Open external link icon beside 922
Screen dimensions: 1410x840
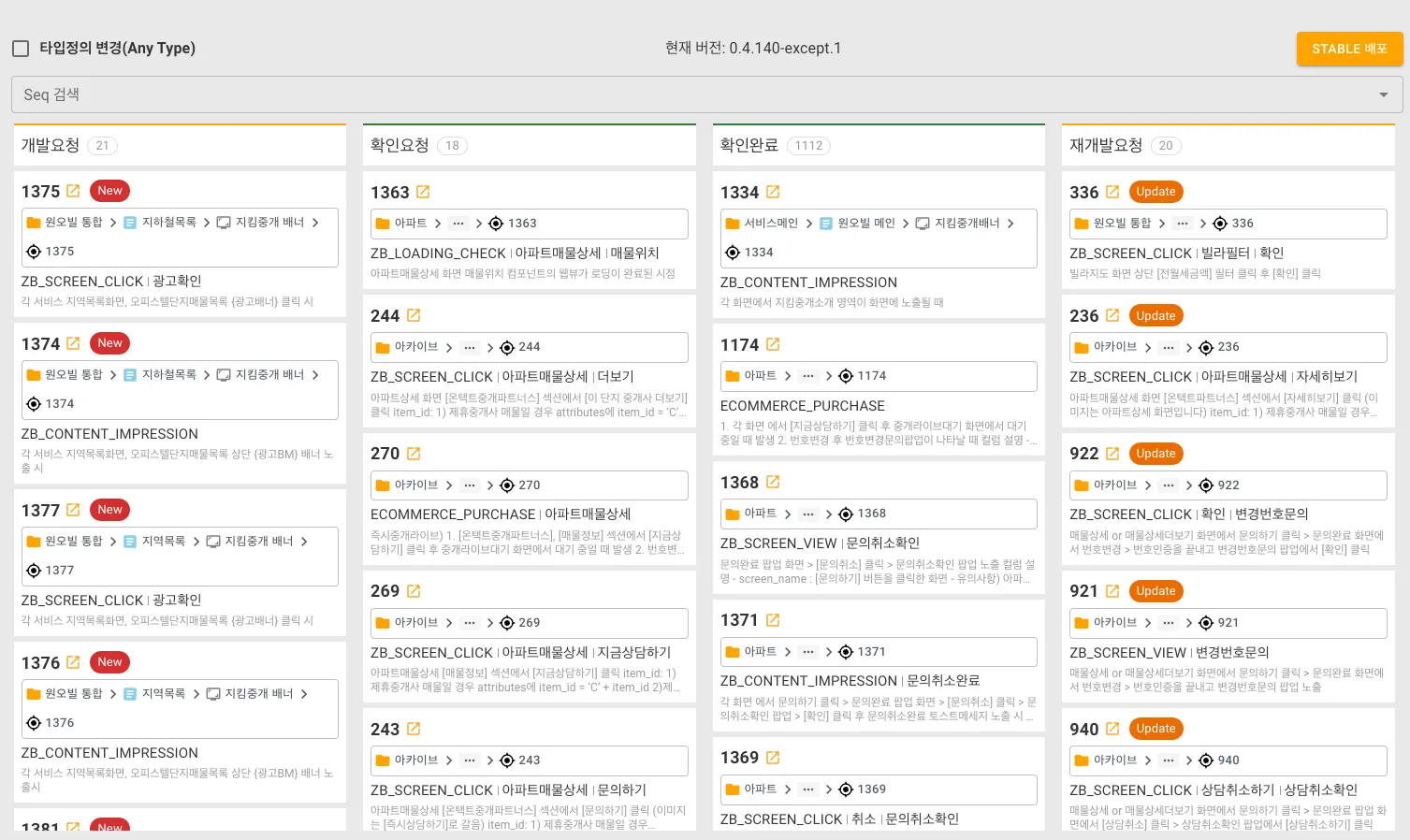[x=1112, y=454]
